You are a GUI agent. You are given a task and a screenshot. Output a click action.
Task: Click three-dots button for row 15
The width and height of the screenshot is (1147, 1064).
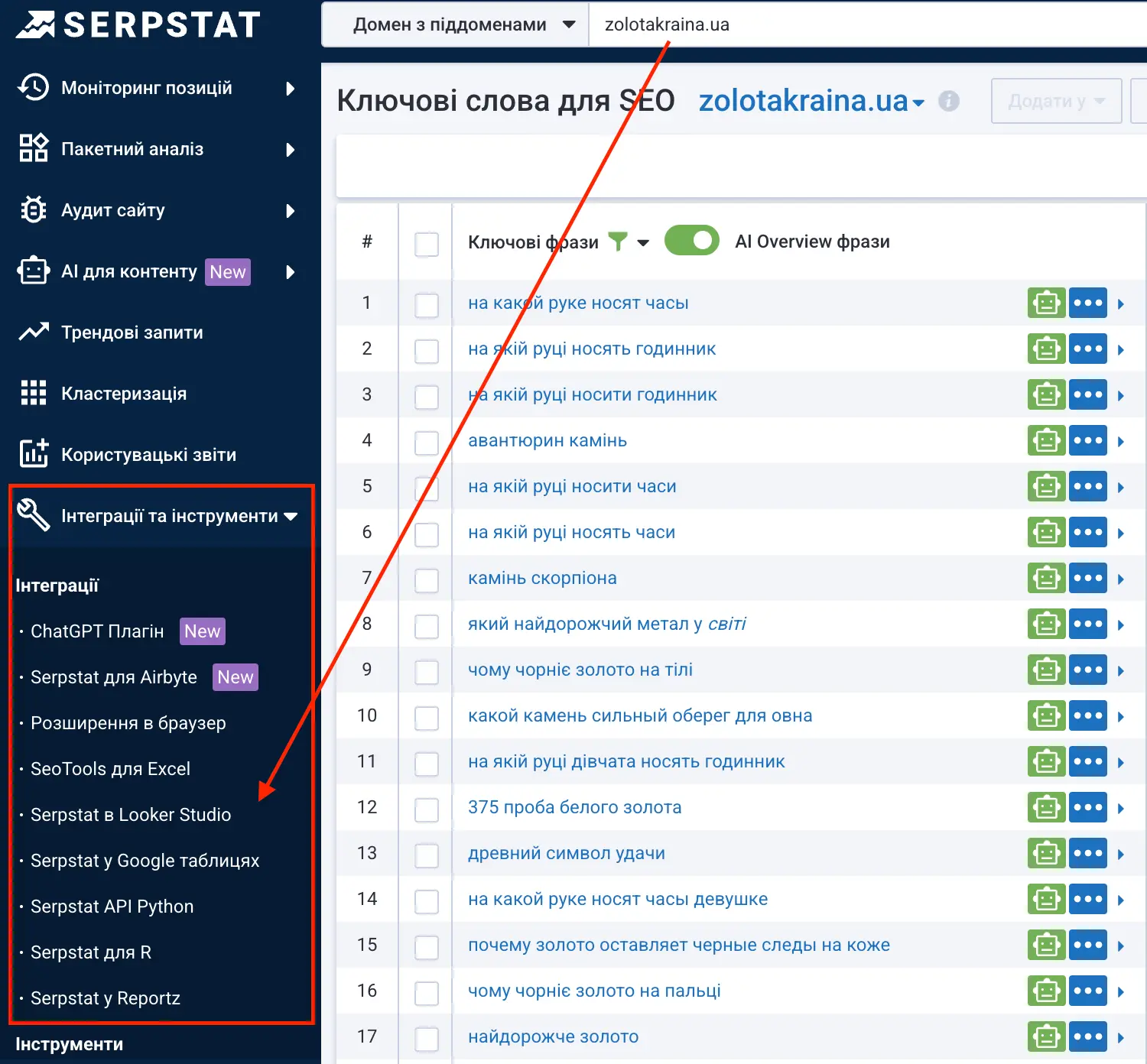click(x=1088, y=945)
